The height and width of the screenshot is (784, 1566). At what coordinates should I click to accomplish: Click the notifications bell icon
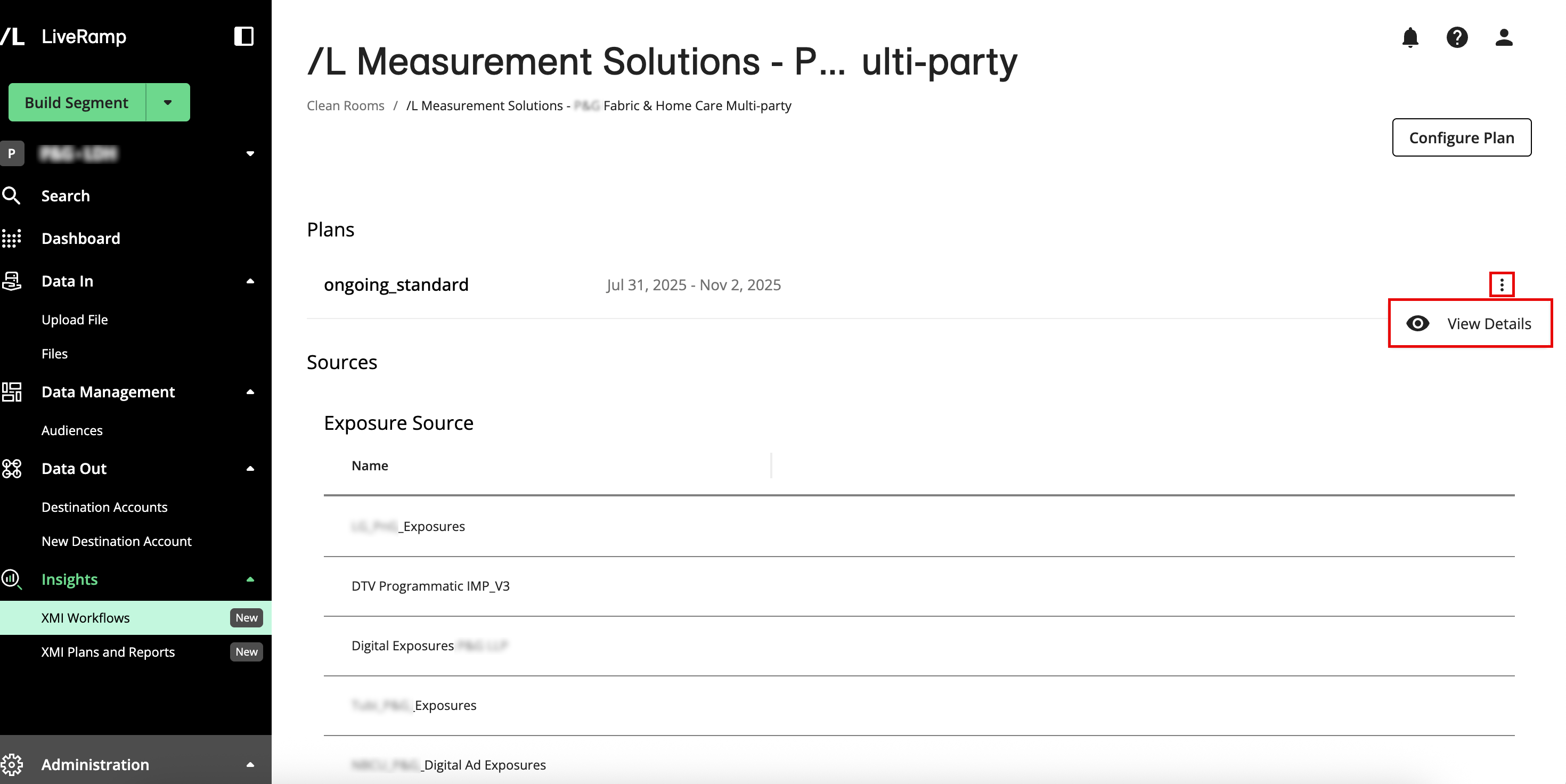click(x=1410, y=38)
